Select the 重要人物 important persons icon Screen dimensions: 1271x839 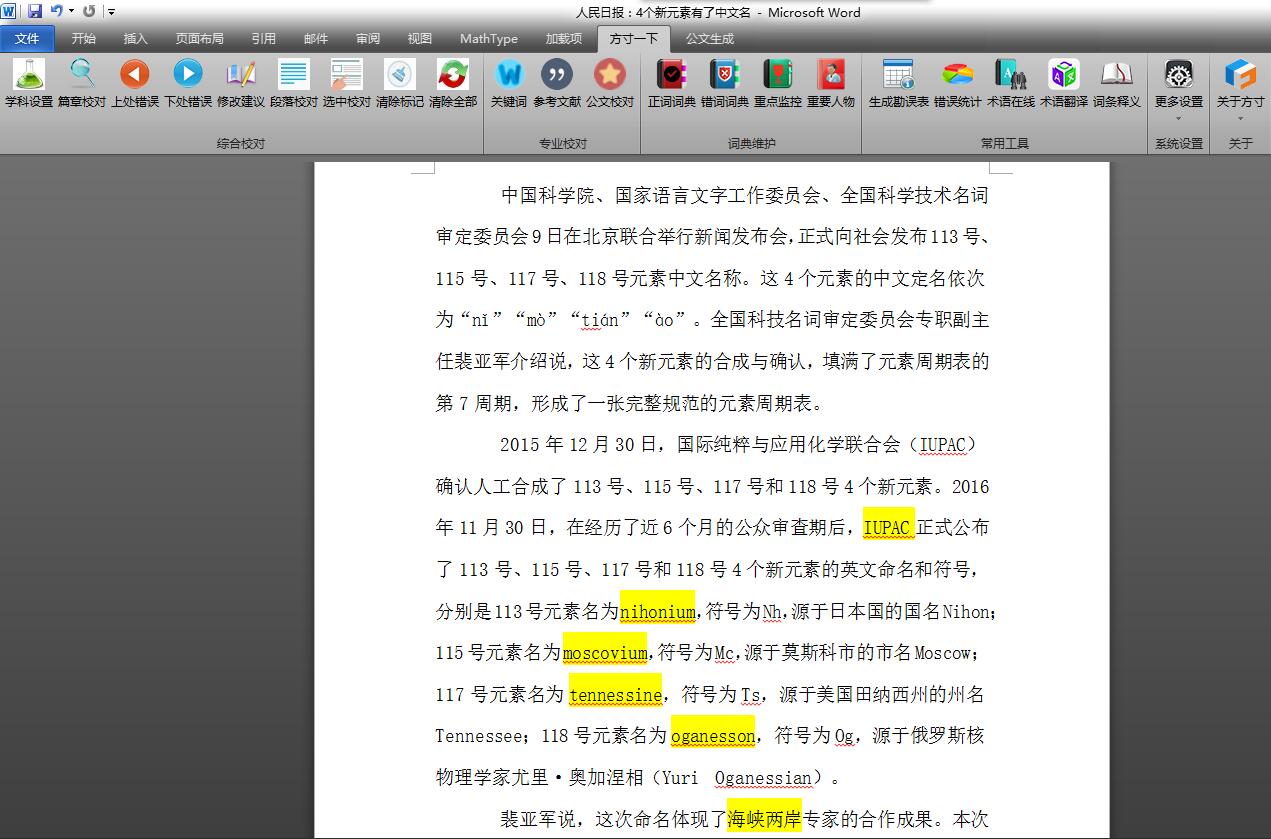[830, 76]
